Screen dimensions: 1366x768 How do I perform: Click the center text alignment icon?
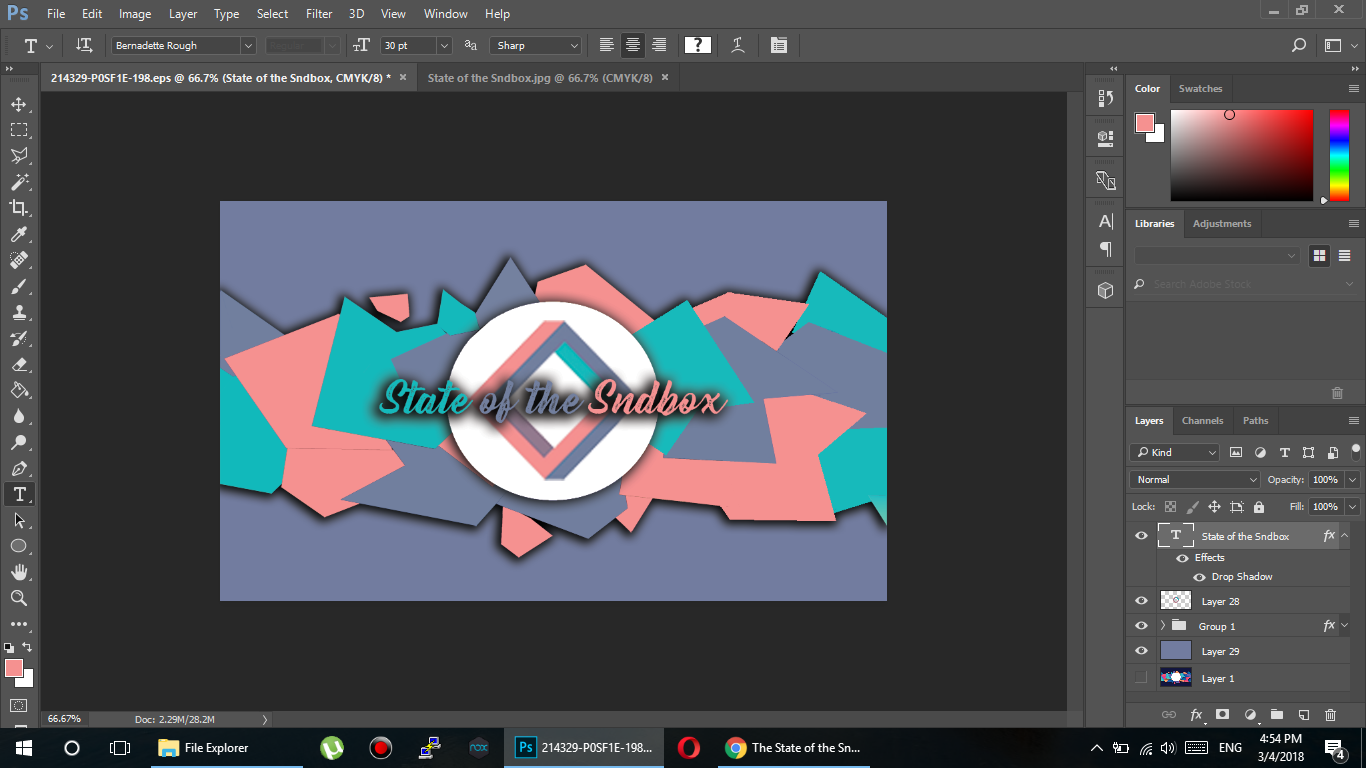coord(632,44)
